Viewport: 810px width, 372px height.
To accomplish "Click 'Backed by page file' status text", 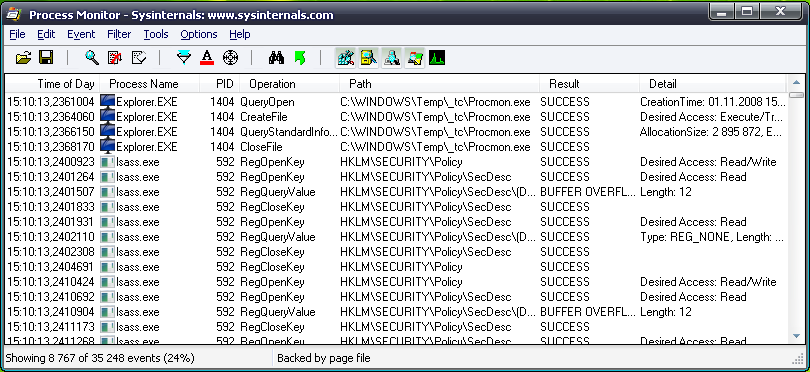I will point(324,358).
